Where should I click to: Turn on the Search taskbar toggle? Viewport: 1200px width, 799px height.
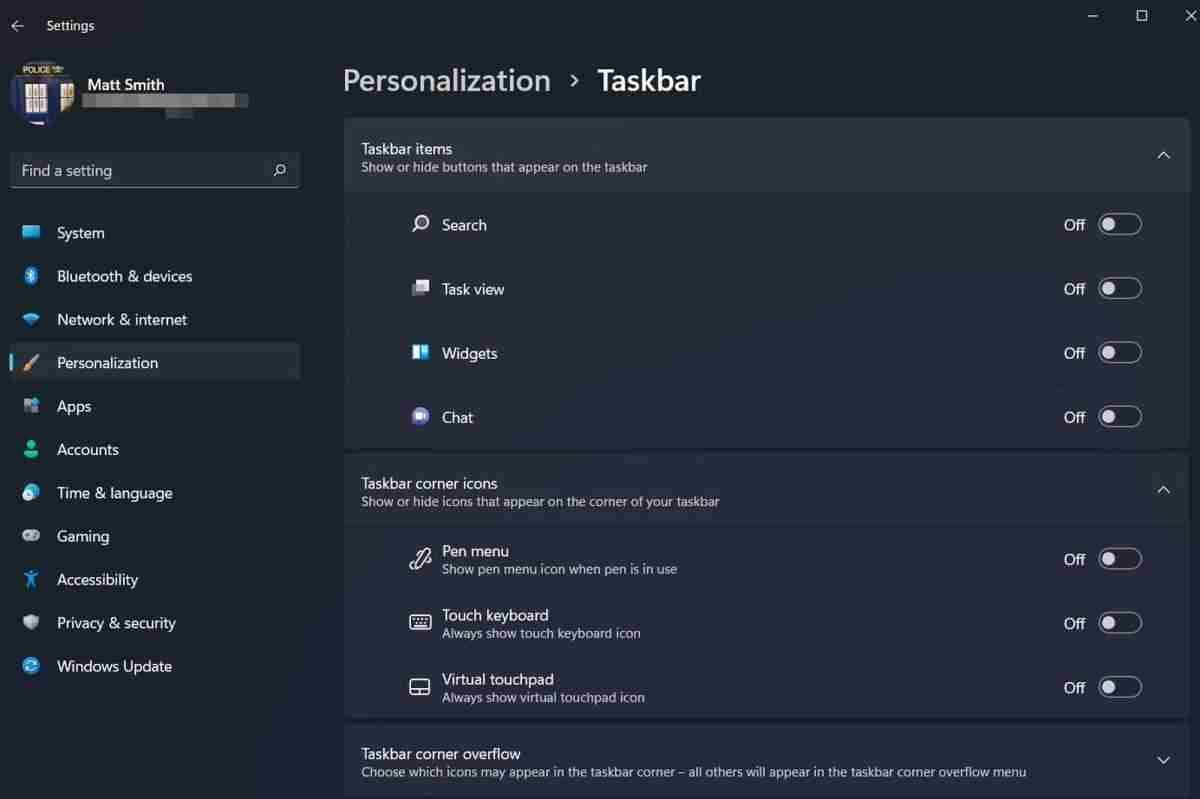(1119, 225)
